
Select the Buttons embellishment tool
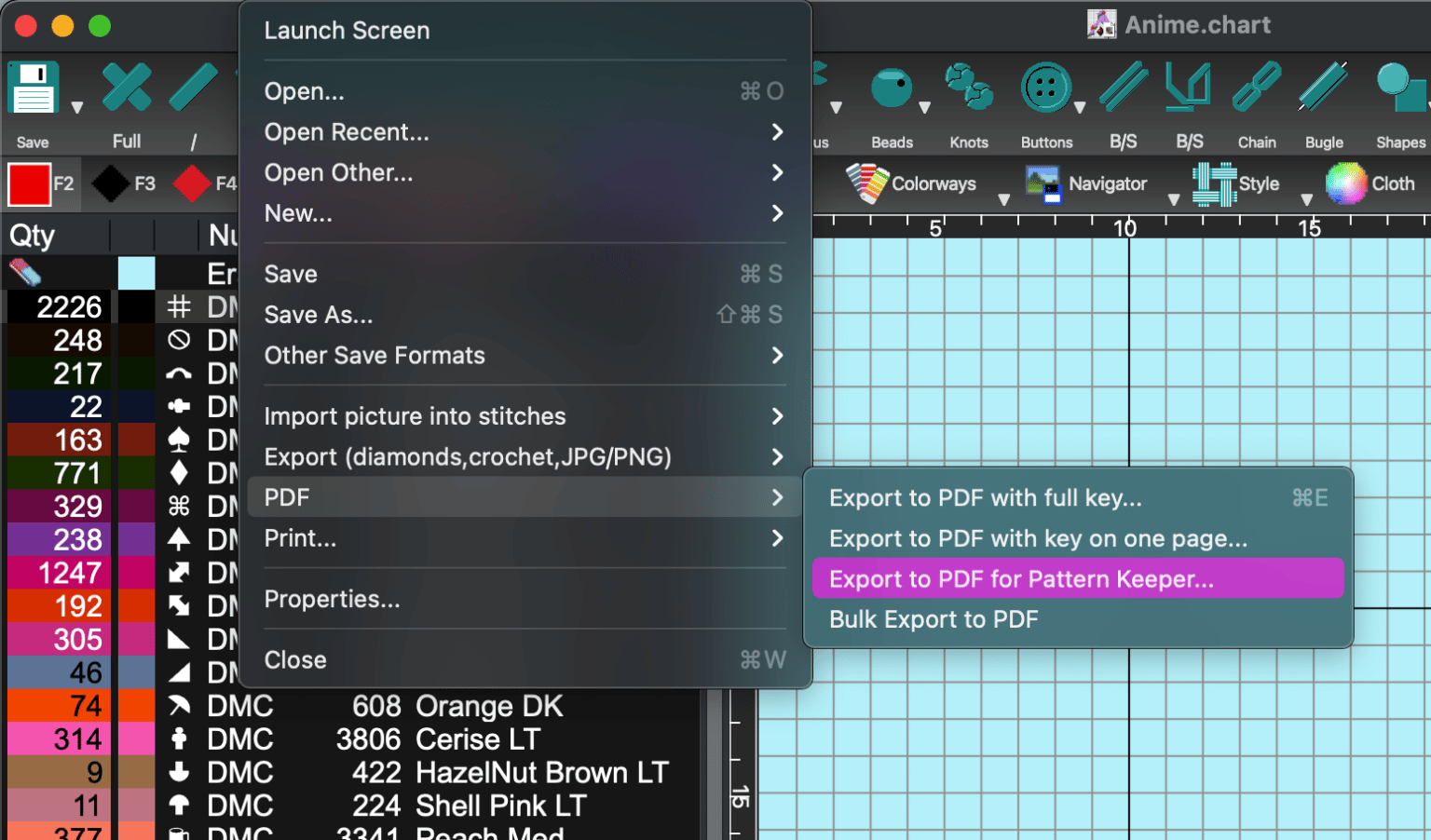1046,88
